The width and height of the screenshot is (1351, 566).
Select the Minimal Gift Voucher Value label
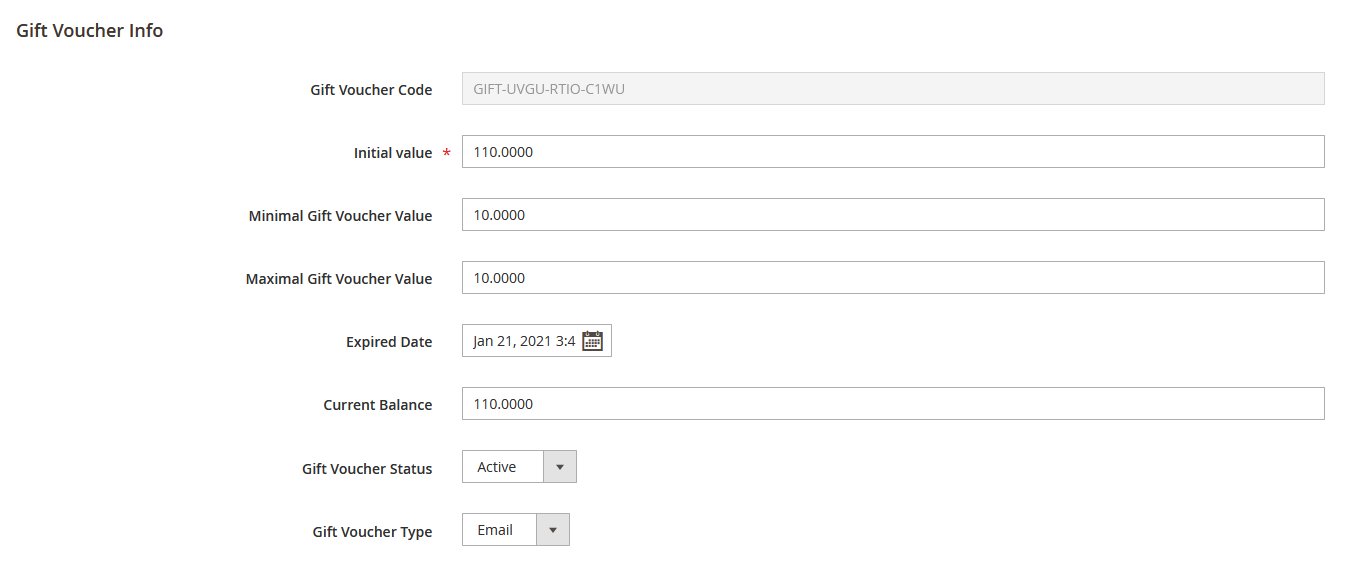340,216
